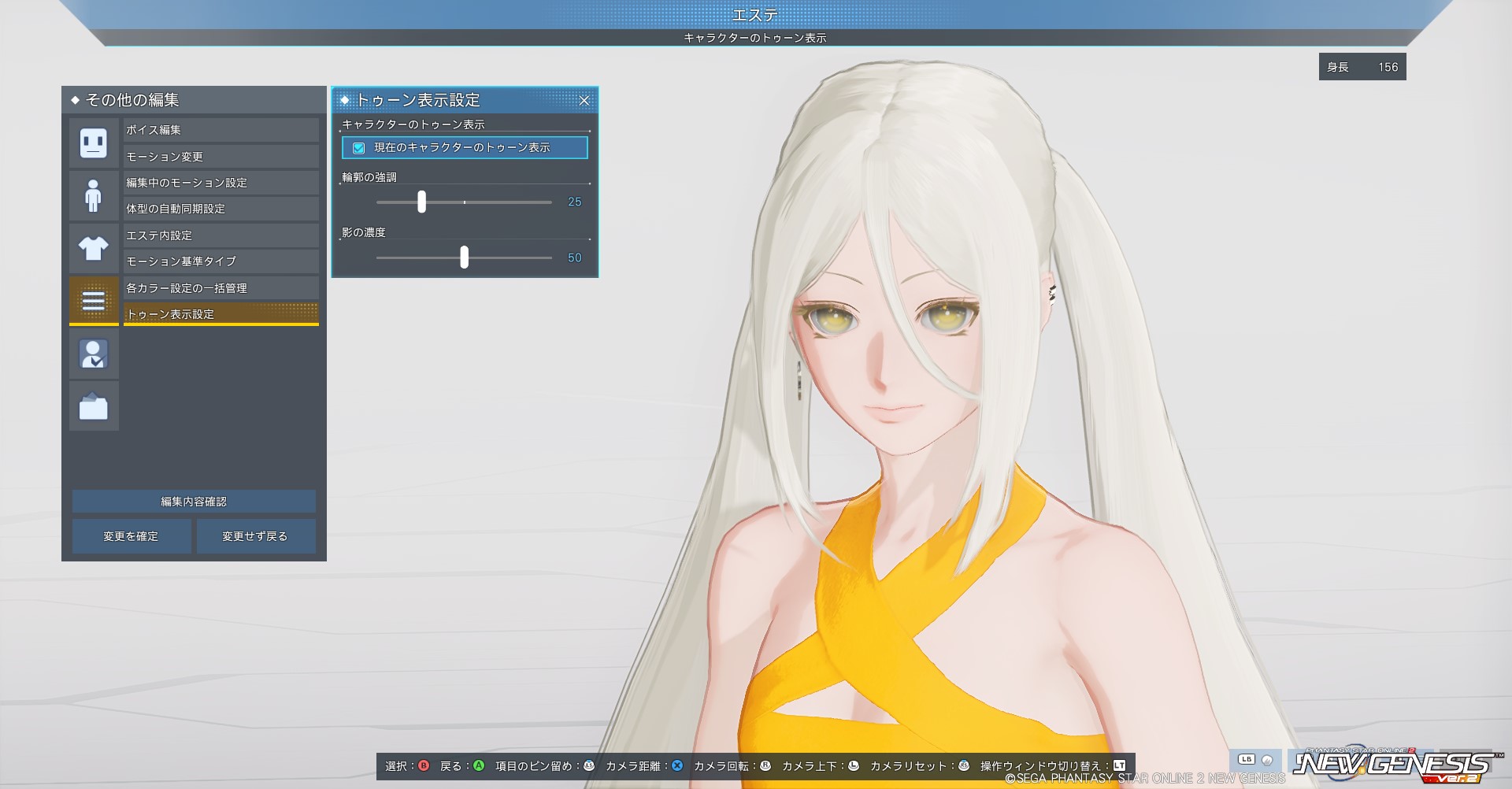The width and height of the screenshot is (1512, 789).
Task: Open 各カラー設定の一括管理 entry
Action: pos(220,288)
